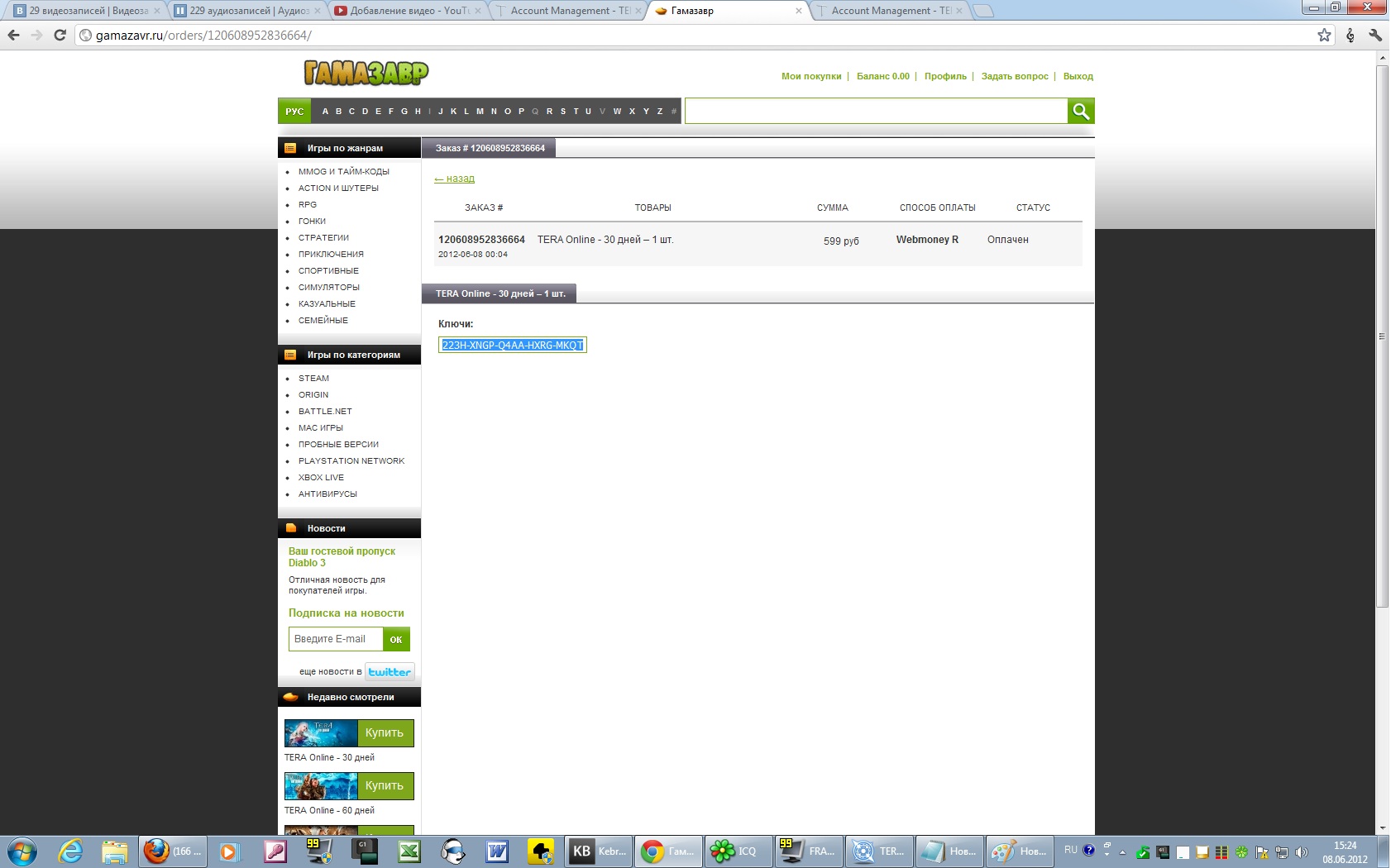
Task: Open Excel from the taskbar
Action: 409,851
